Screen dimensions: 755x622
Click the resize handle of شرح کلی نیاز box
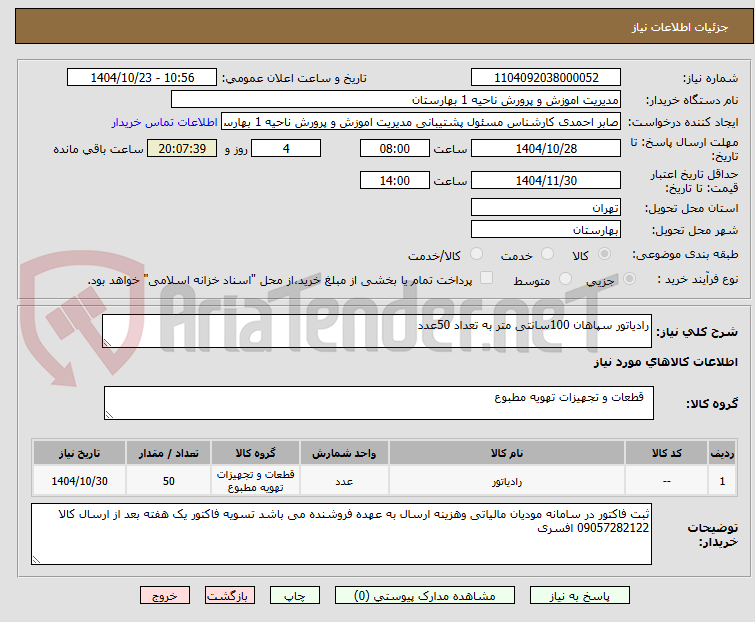pyautogui.click(x=107, y=343)
